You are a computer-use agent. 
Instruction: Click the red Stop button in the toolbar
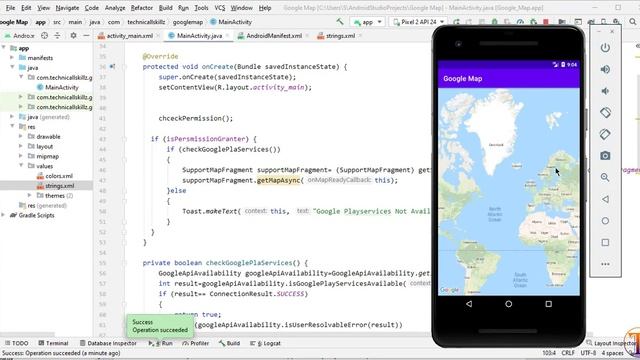[546, 22]
